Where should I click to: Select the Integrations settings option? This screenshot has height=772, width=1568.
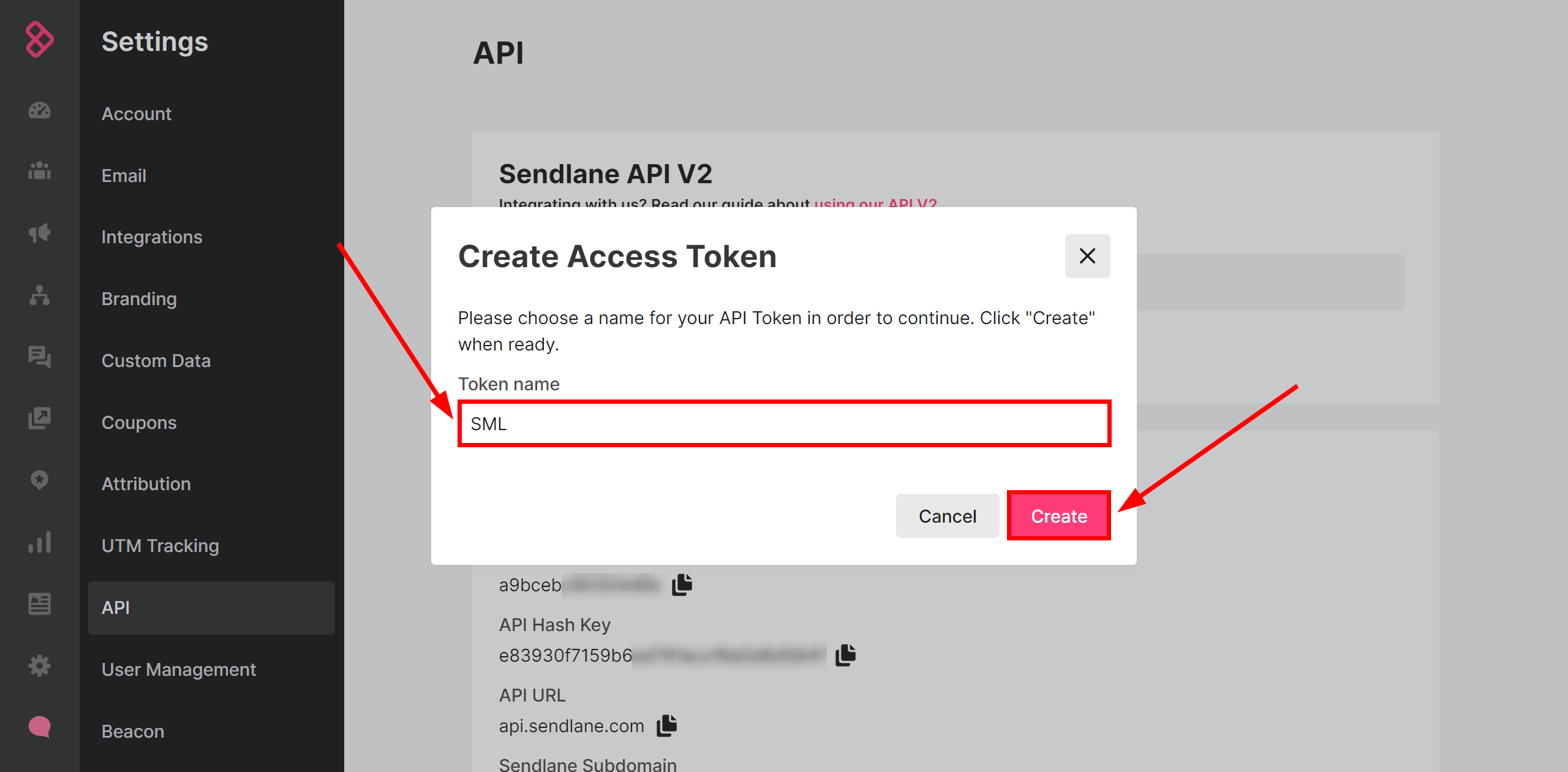point(151,237)
